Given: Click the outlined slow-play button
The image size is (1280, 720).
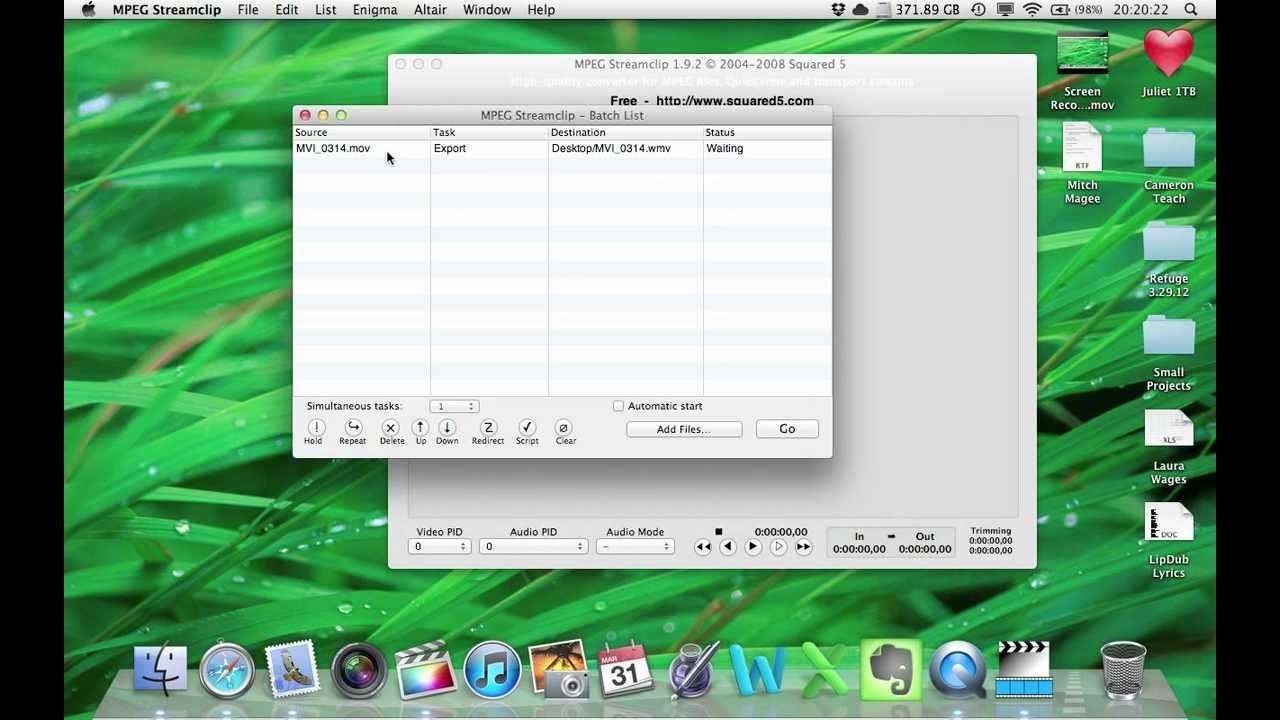Looking at the screenshot, I should pyautogui.click(x=778, y=547).
